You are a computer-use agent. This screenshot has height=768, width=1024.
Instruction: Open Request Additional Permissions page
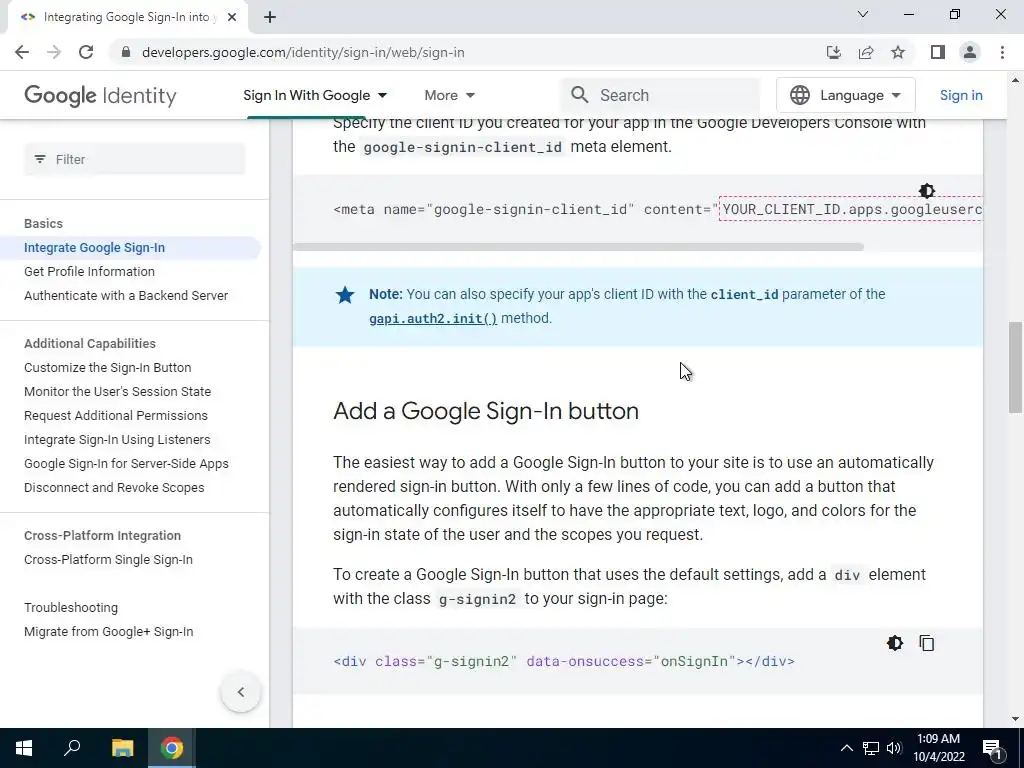[x=116, y=416]
